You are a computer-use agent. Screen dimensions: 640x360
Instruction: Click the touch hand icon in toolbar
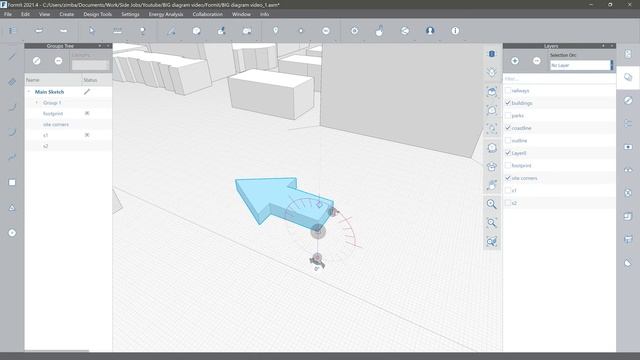pyautogui.click(x=380, y=31)
